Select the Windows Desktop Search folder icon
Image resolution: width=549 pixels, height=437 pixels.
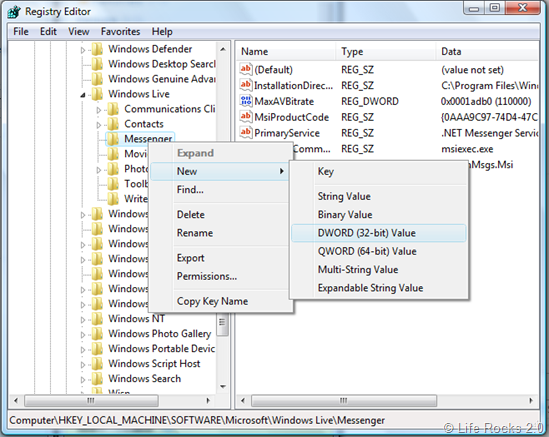click(97, 64)
